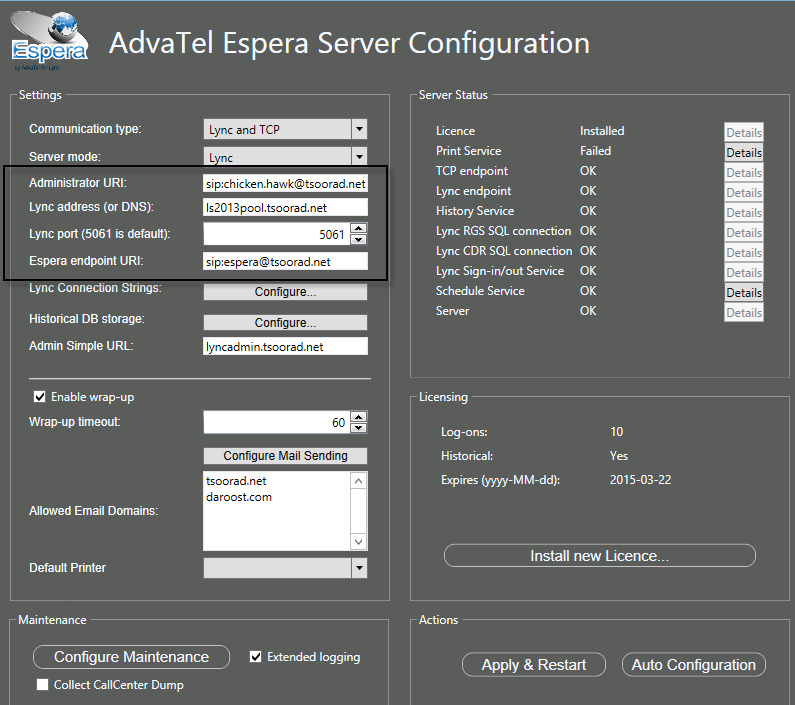Click Details for Schedule Service
Image resolution: width=795 pixels, height=705 pixels.
click(x=744, y=293)
